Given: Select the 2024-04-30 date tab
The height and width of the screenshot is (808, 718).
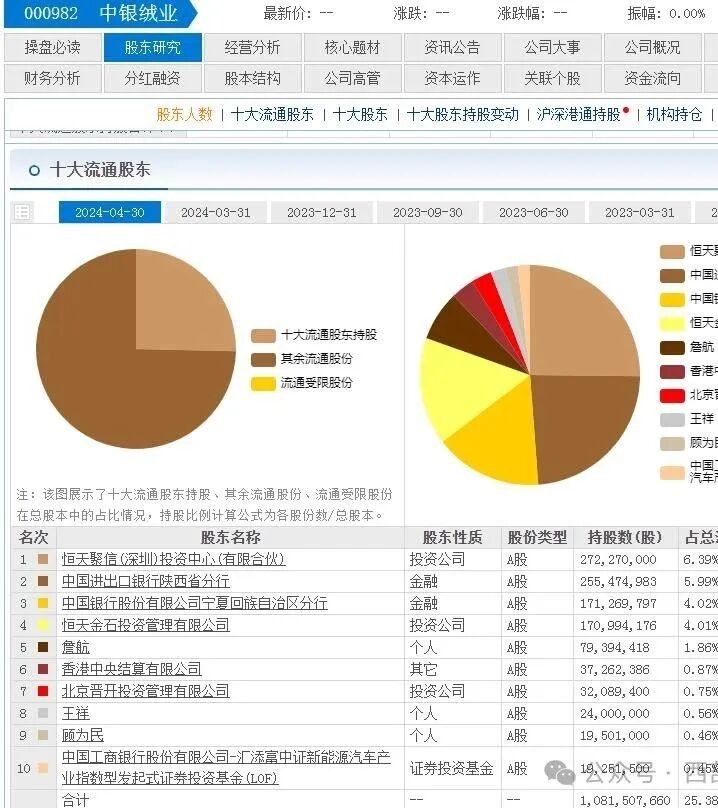Looking at the screenshot, I should click(x=110, y=212).
